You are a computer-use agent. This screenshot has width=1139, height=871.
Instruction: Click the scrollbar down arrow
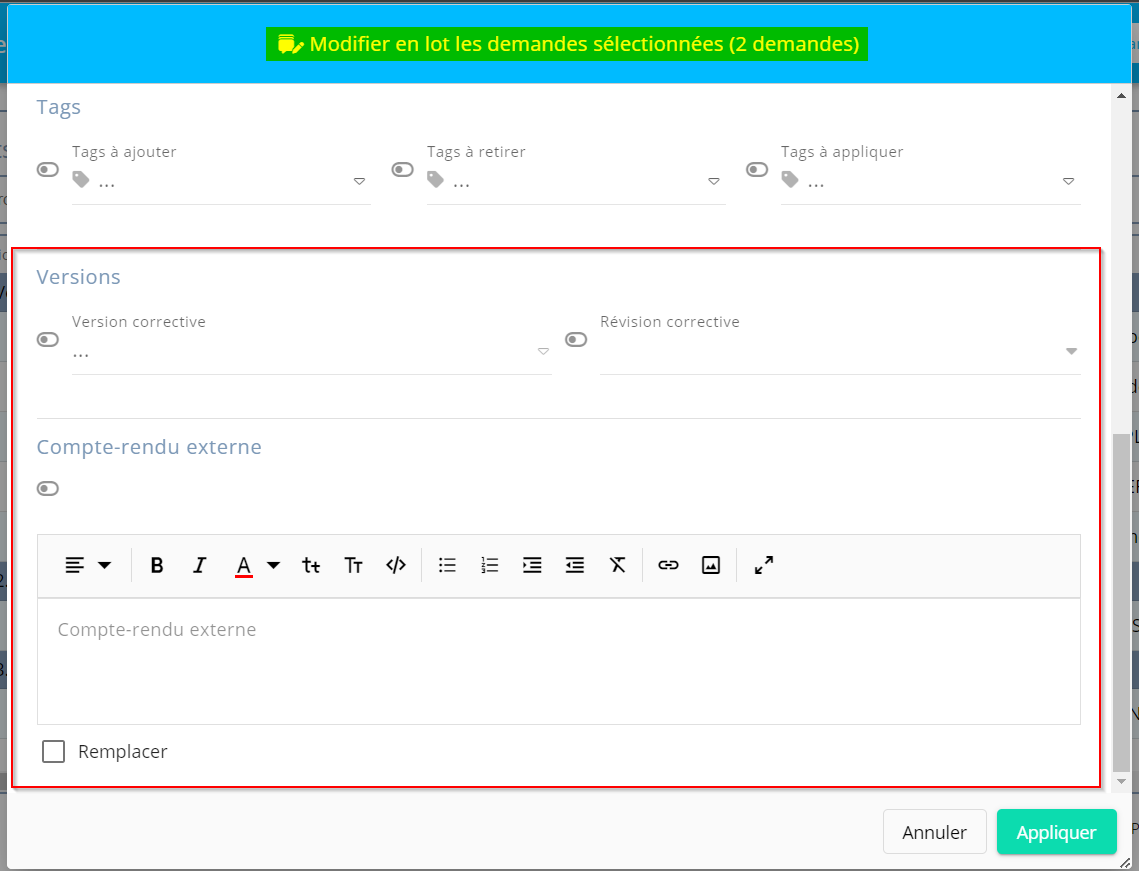coord(1121,782)
